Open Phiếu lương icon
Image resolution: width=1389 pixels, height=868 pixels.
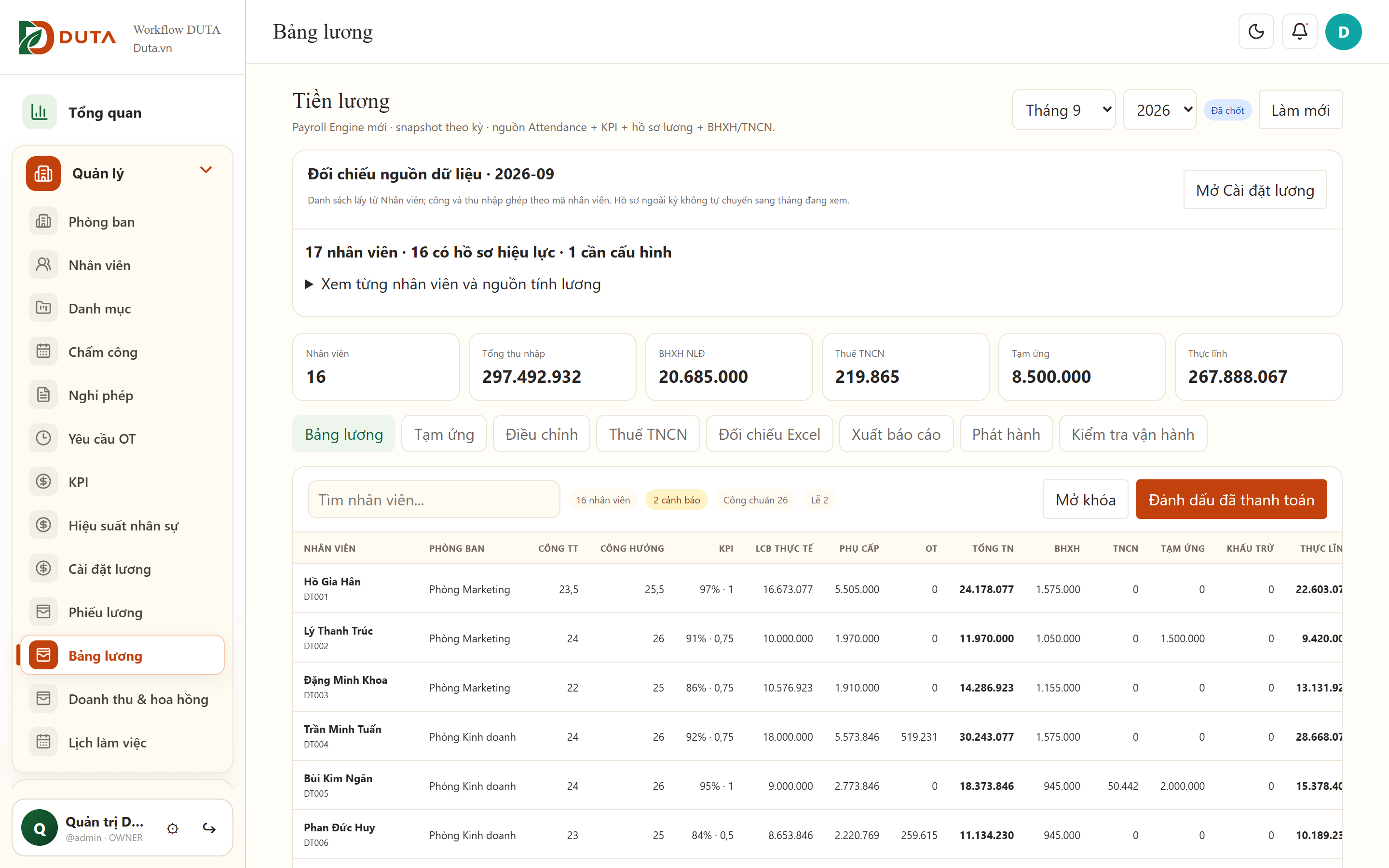43,612
